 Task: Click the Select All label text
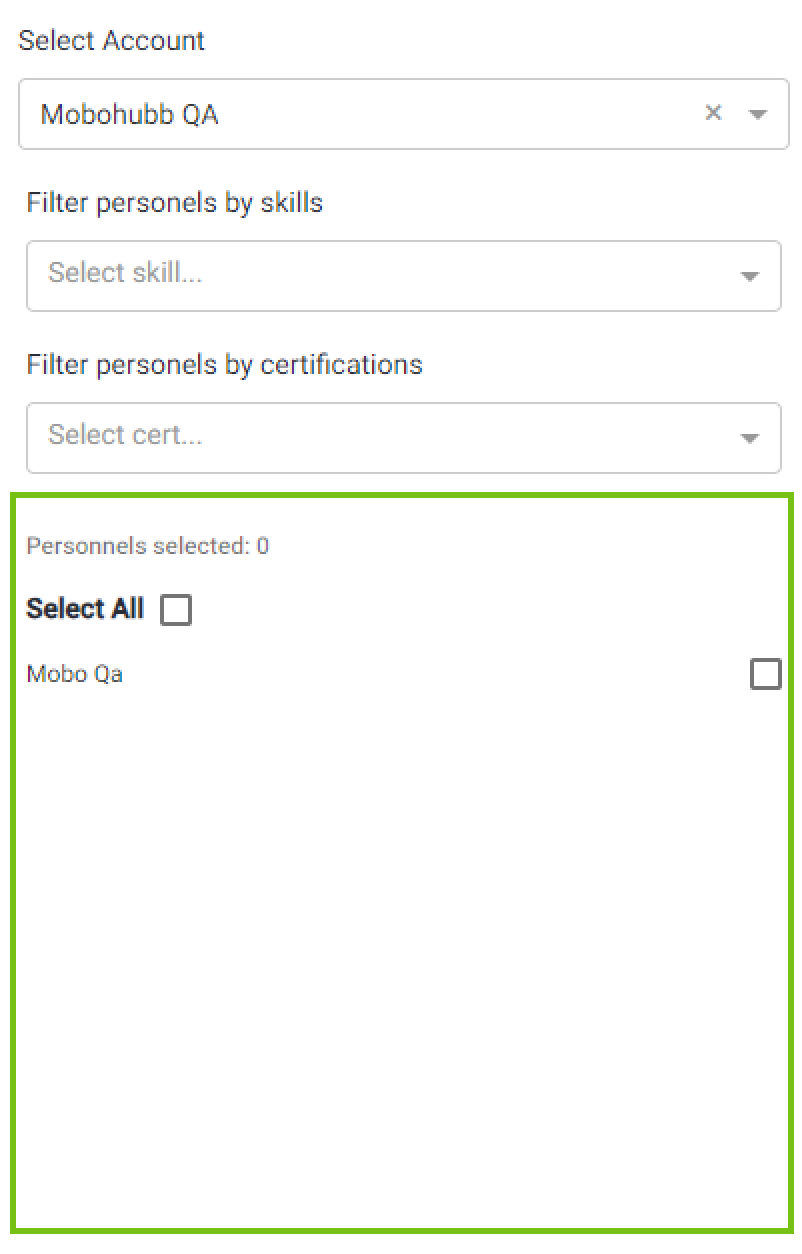(x=85, y=608)
